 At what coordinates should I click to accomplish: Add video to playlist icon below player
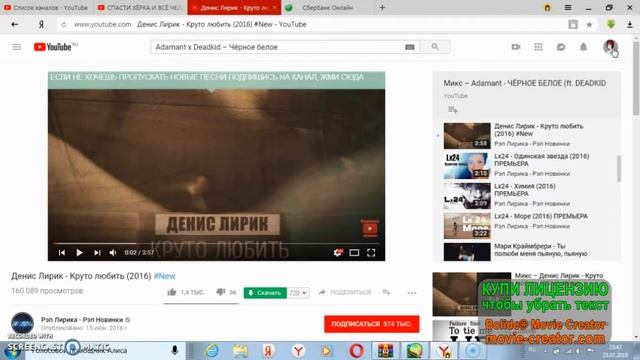click(x=386, y=292)
